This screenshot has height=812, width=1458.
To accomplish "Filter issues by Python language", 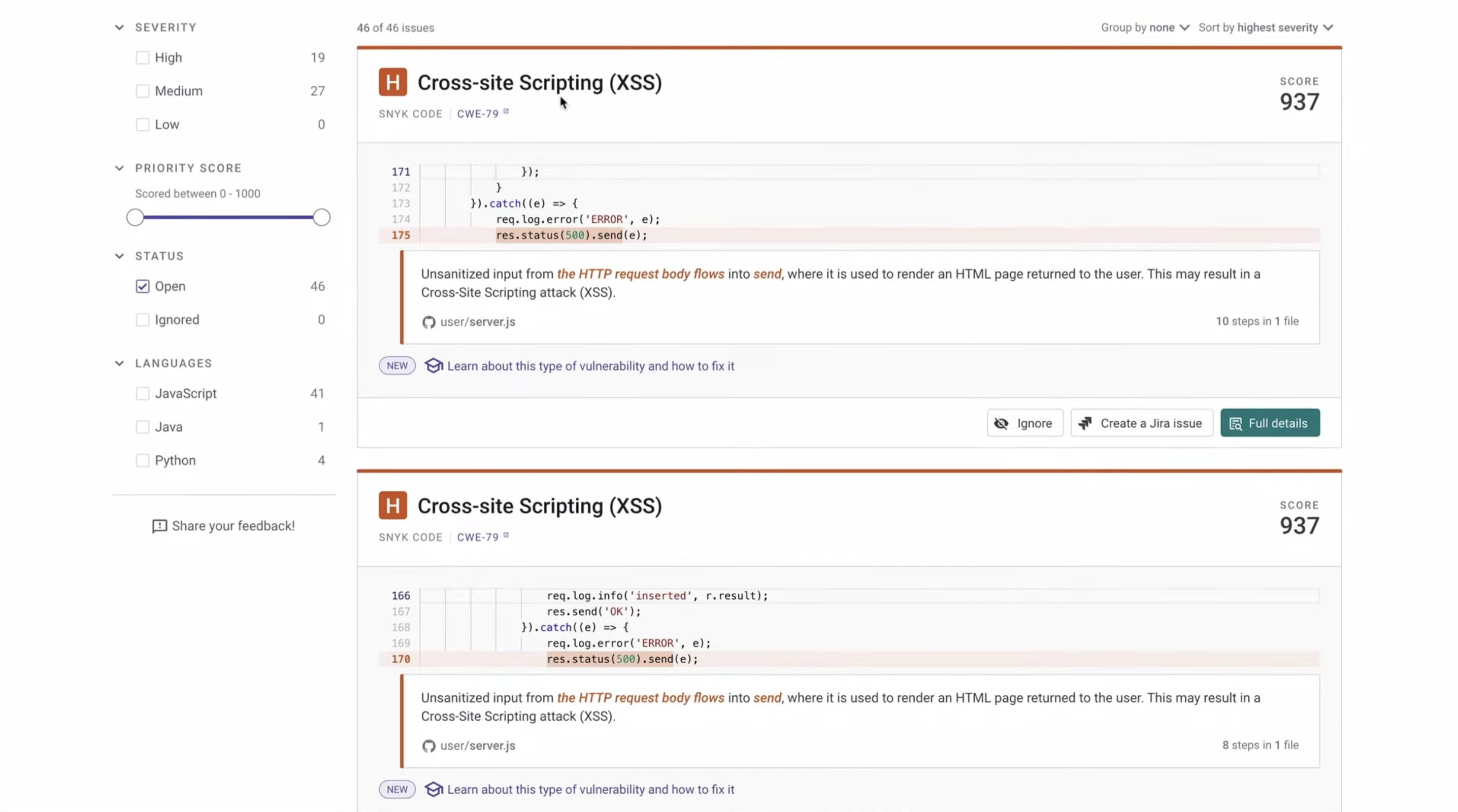I will [x=143, y=460].
